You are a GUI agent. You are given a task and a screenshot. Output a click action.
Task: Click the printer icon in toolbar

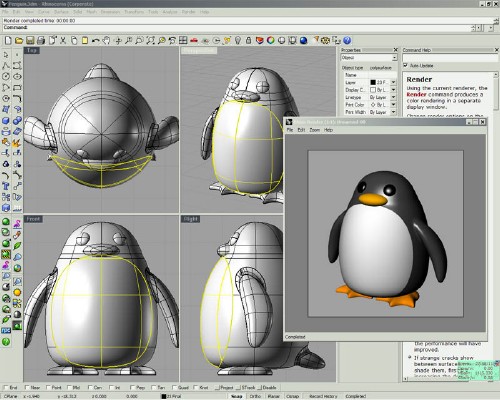(41, 41)
